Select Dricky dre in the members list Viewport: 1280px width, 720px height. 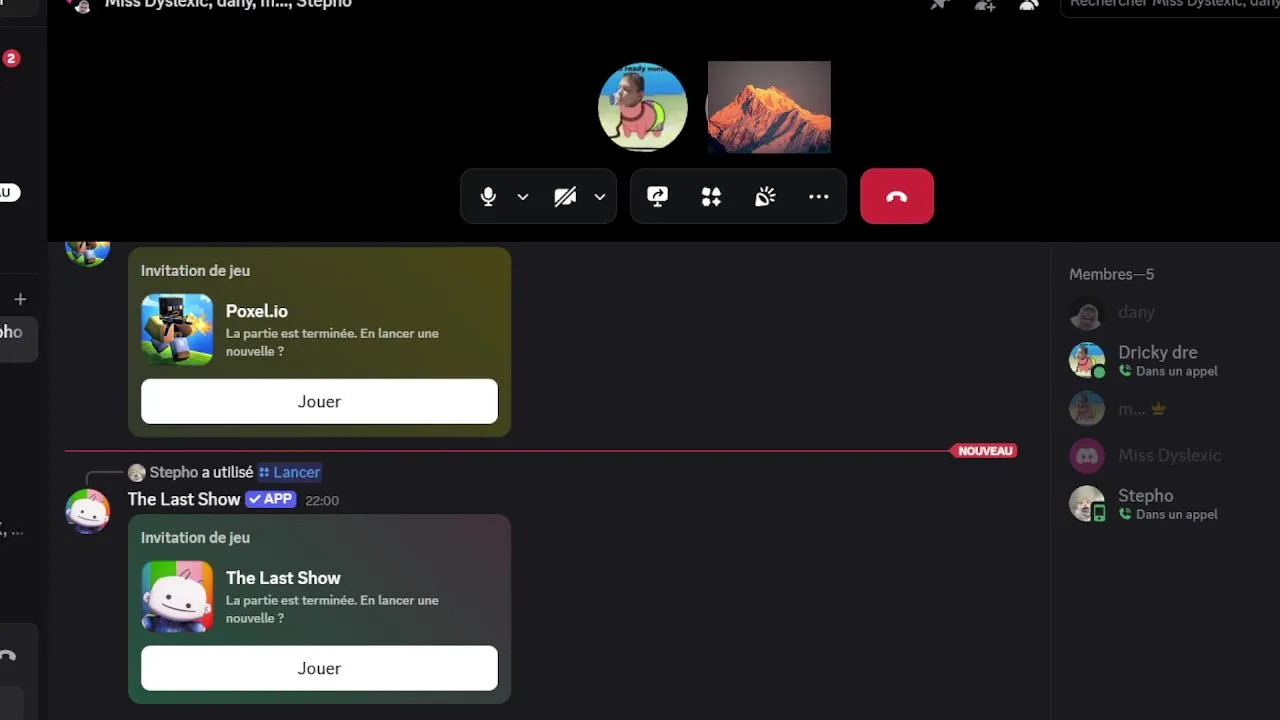coord(1160,360)
